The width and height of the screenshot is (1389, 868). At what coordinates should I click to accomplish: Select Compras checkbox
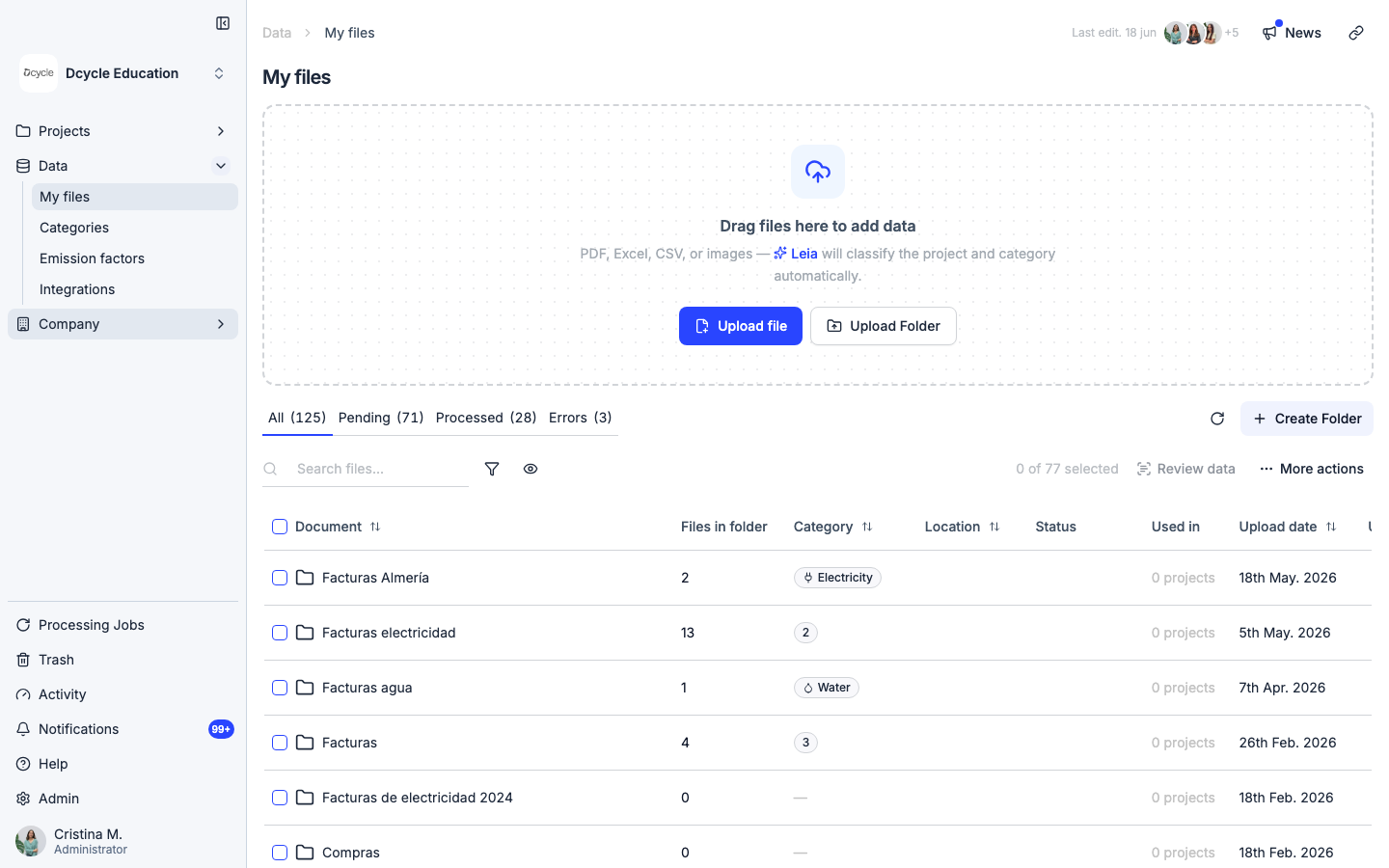click(280, 853)
